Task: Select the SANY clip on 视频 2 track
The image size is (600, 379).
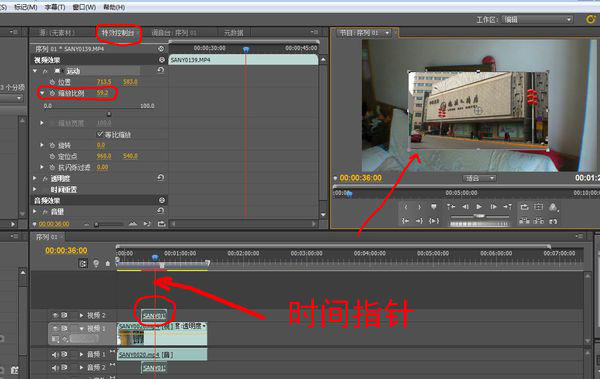Action: (154, 315)
